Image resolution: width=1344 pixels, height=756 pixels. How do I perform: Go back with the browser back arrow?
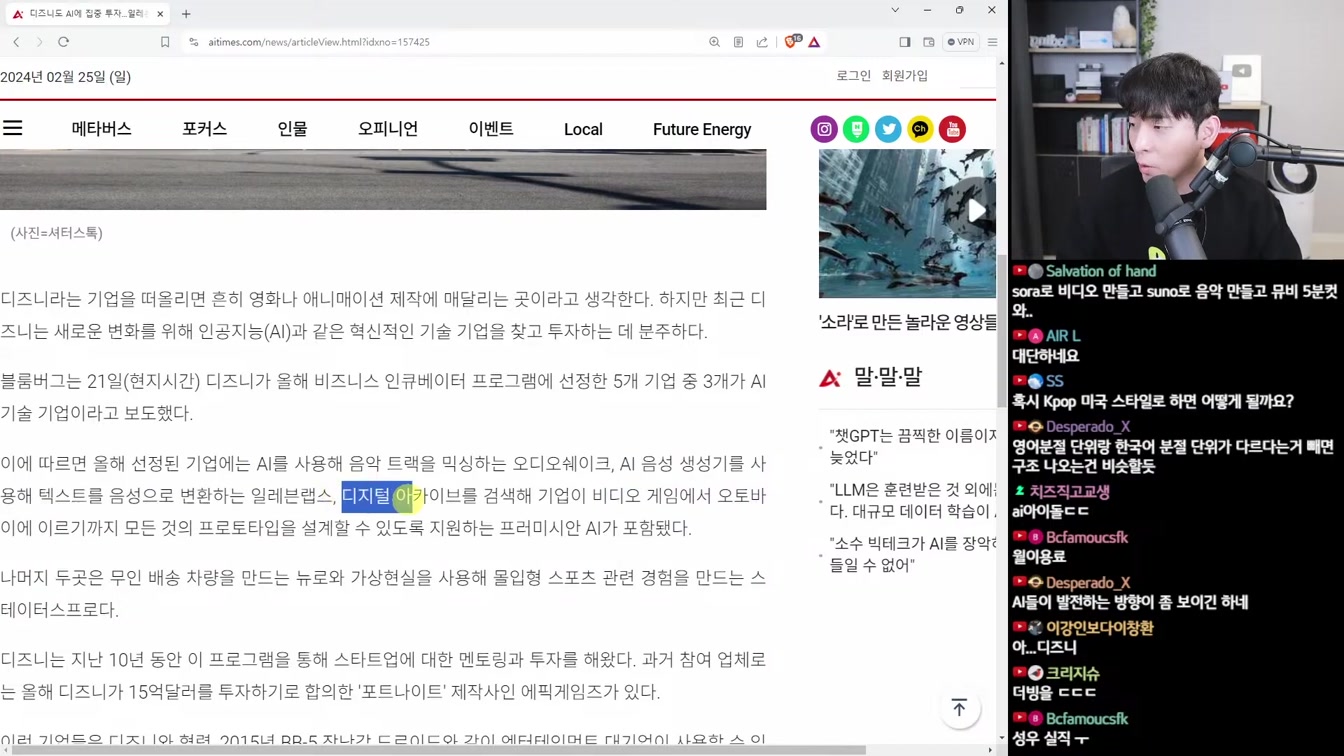coord(16,42)
